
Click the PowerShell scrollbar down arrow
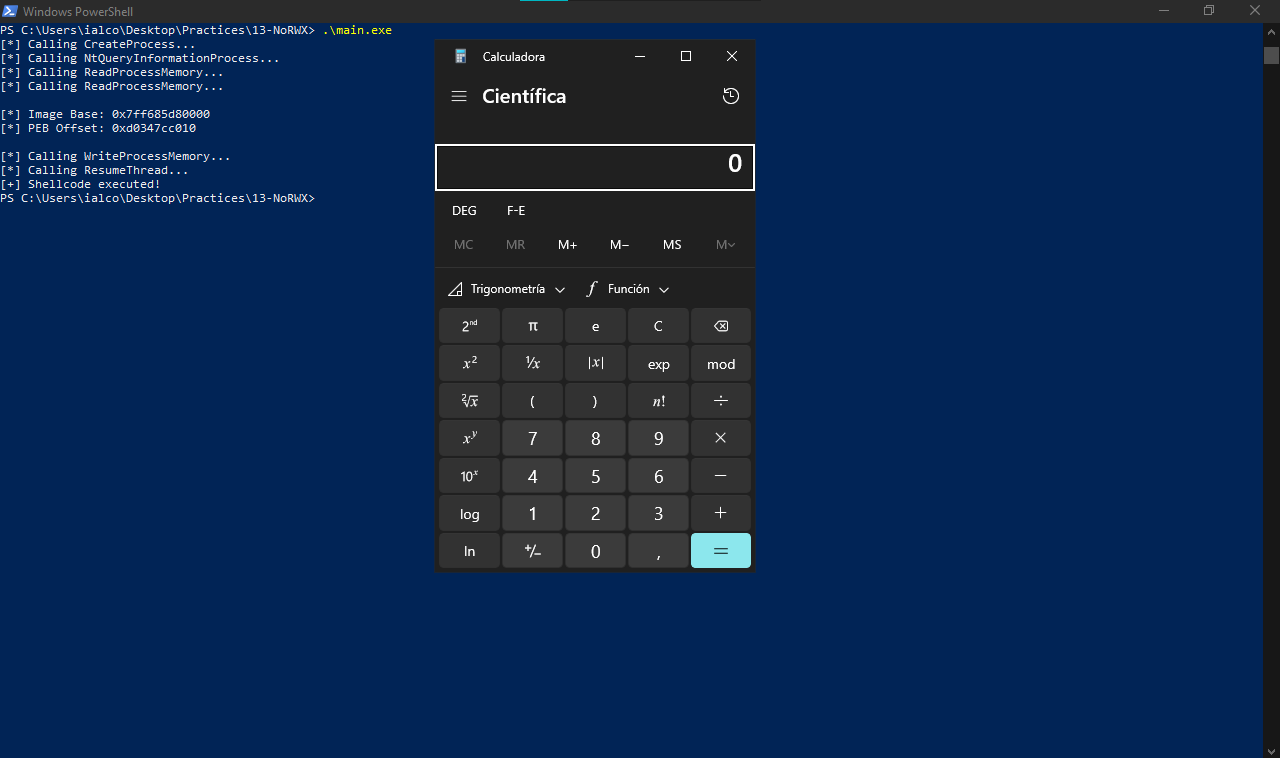point(1271,749)
